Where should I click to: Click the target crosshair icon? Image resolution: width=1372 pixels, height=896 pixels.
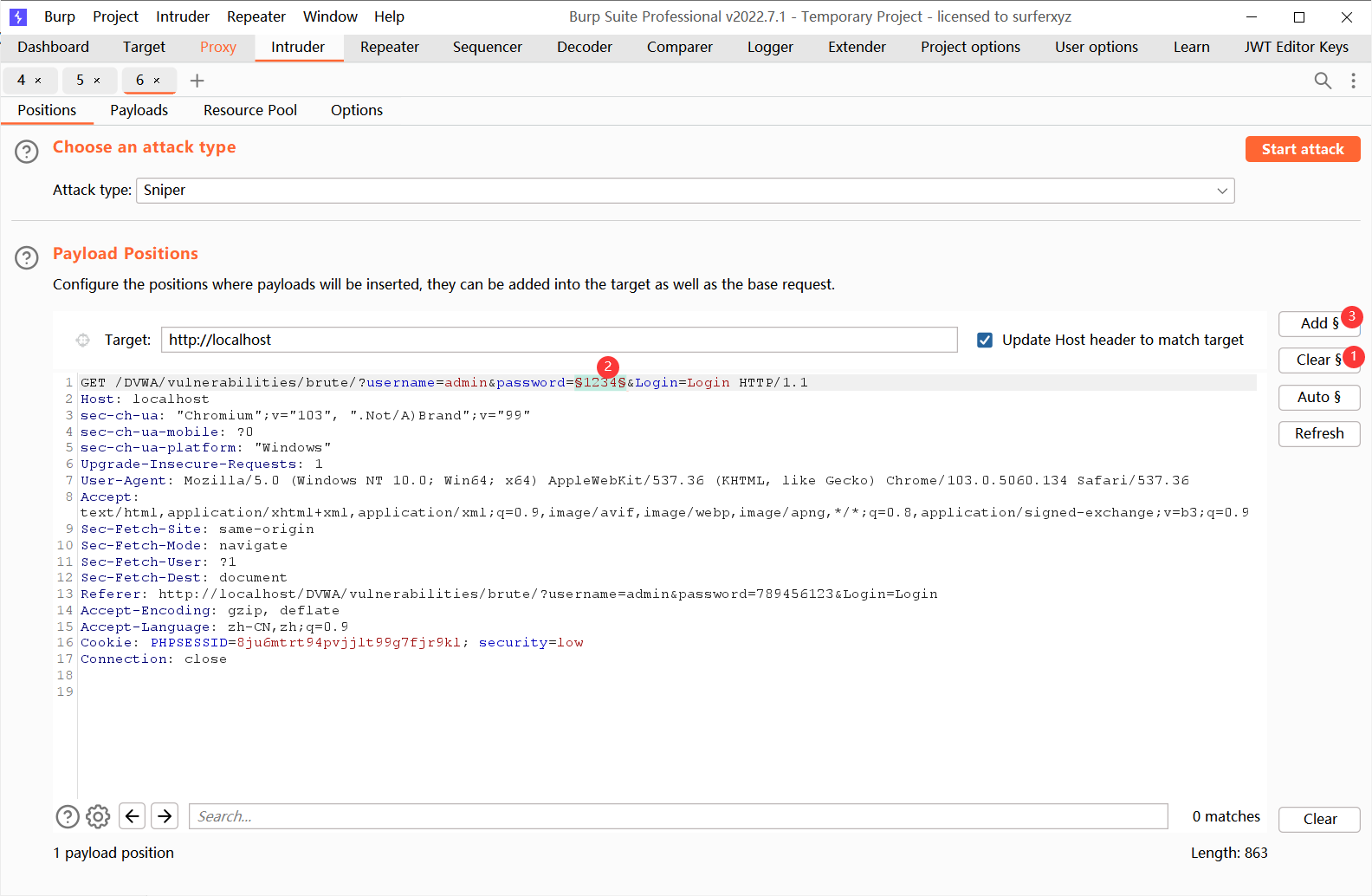coord(83,340)
